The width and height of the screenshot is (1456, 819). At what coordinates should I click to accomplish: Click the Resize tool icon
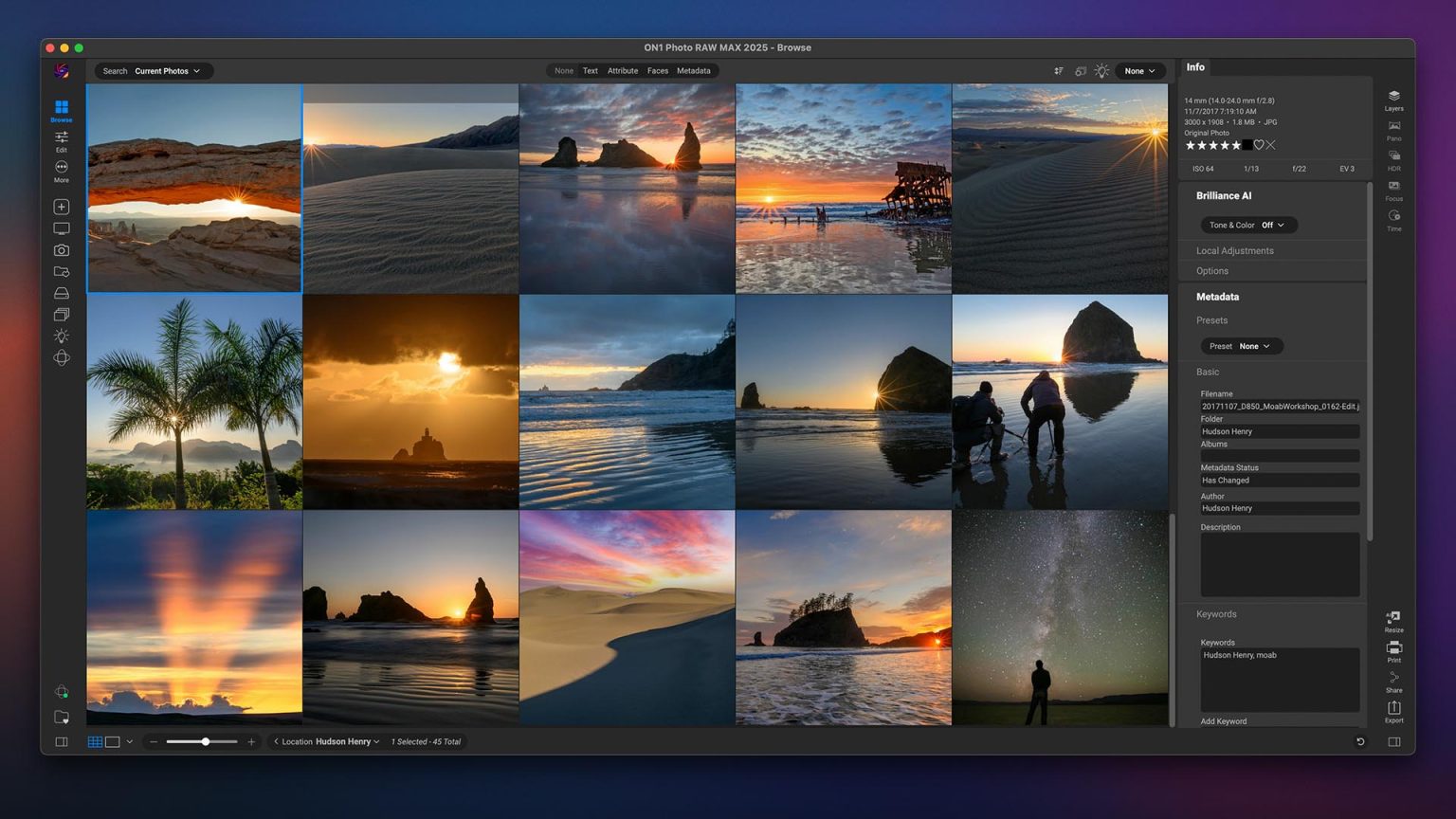point(1393,621)
